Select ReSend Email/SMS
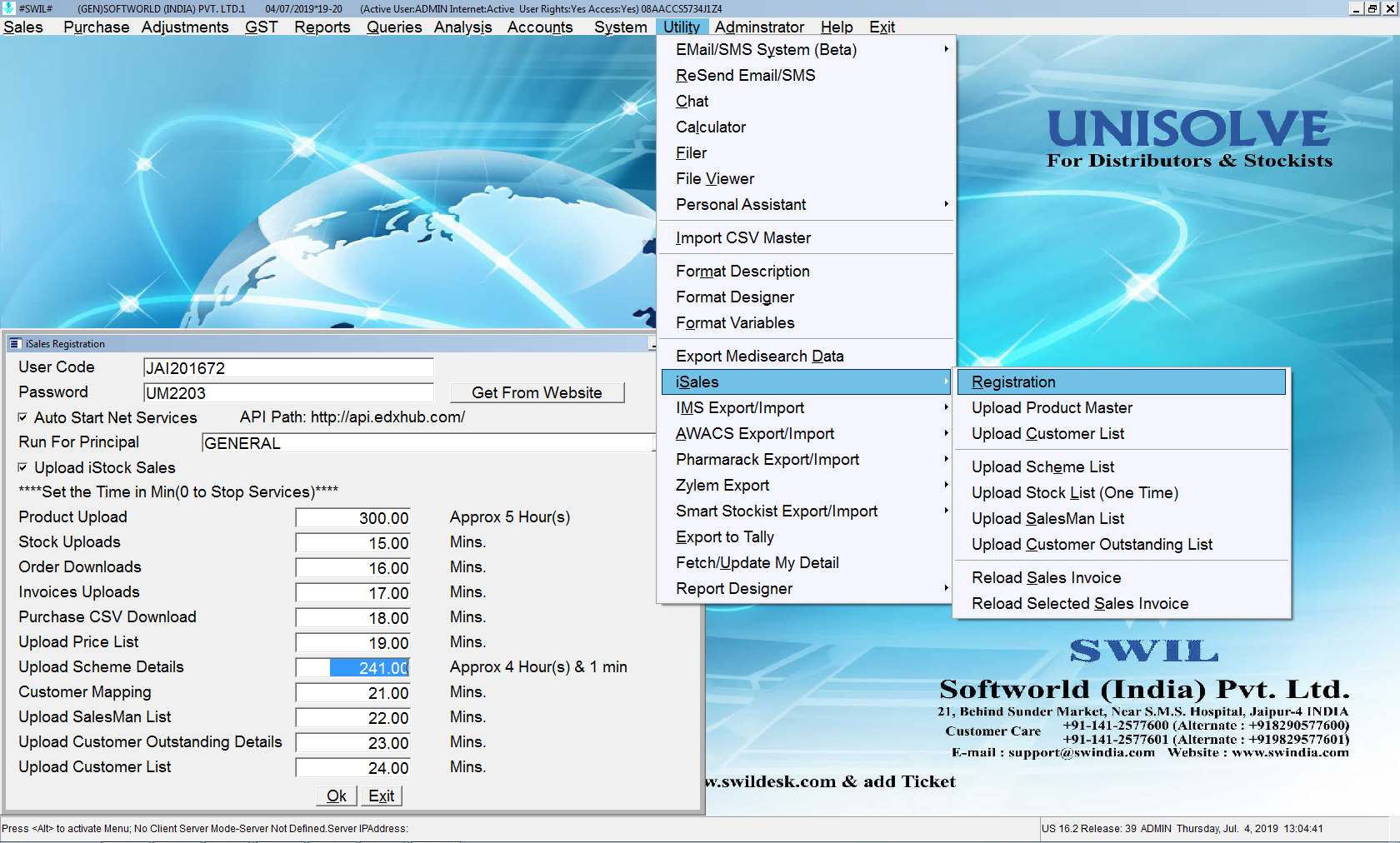Image resolution: width=1400 pixels, height=843 pixels. pos(806,75)
